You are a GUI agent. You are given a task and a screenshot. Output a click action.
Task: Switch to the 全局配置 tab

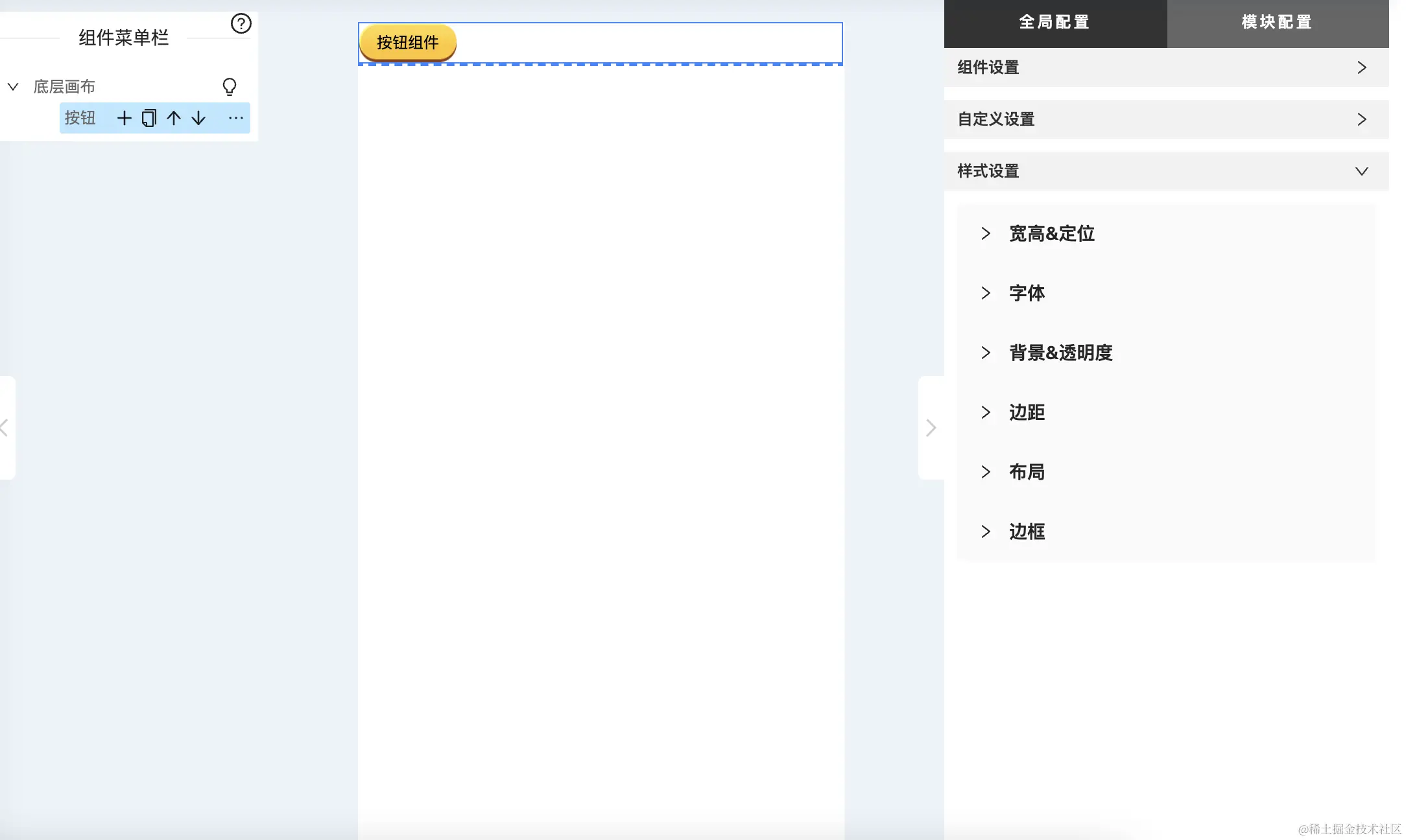1054,23
